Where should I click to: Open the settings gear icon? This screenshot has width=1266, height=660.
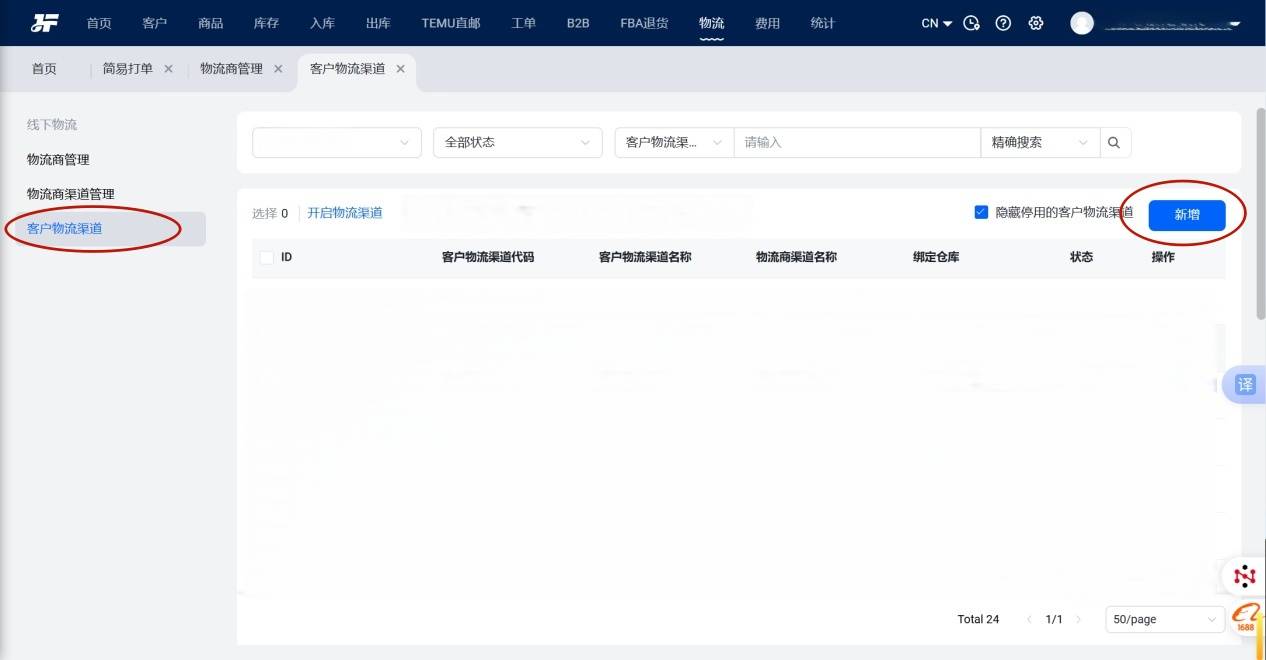click(x=1036, y=23)
